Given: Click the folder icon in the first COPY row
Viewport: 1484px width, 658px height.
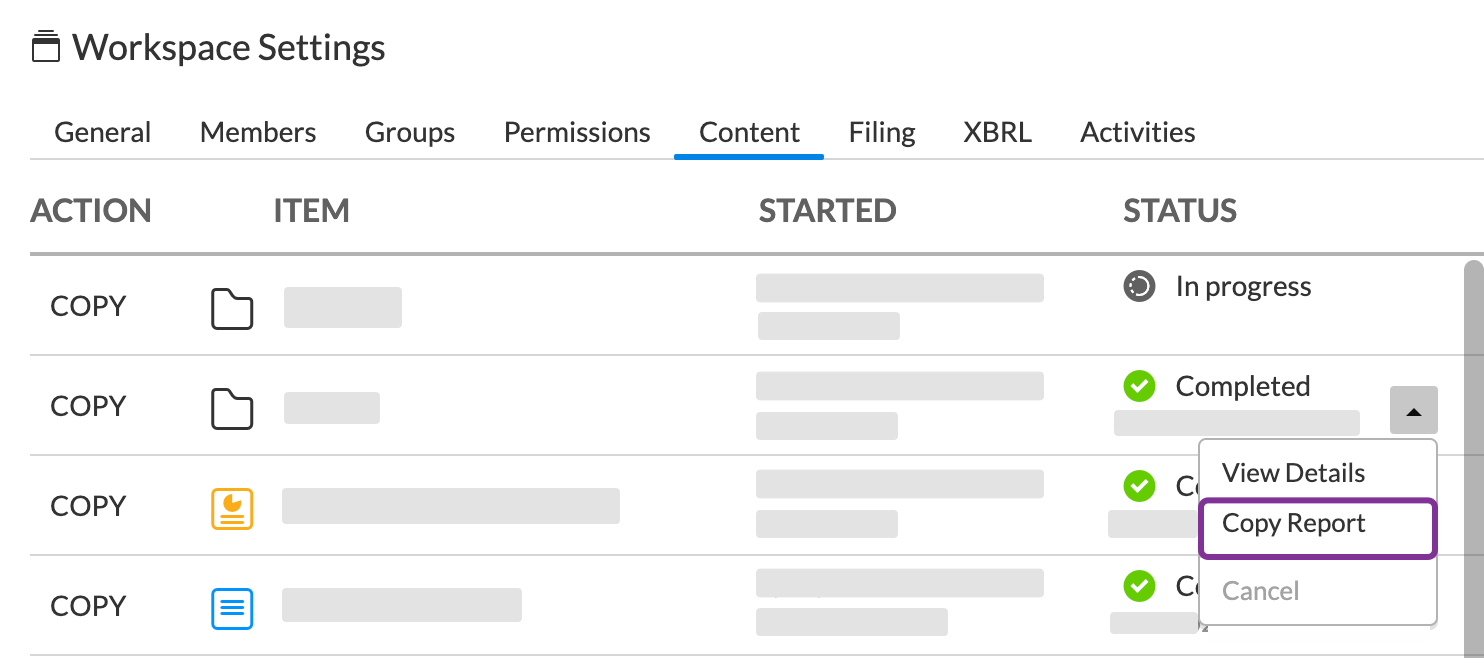Looking at the screenshot, I should [232, 308].
